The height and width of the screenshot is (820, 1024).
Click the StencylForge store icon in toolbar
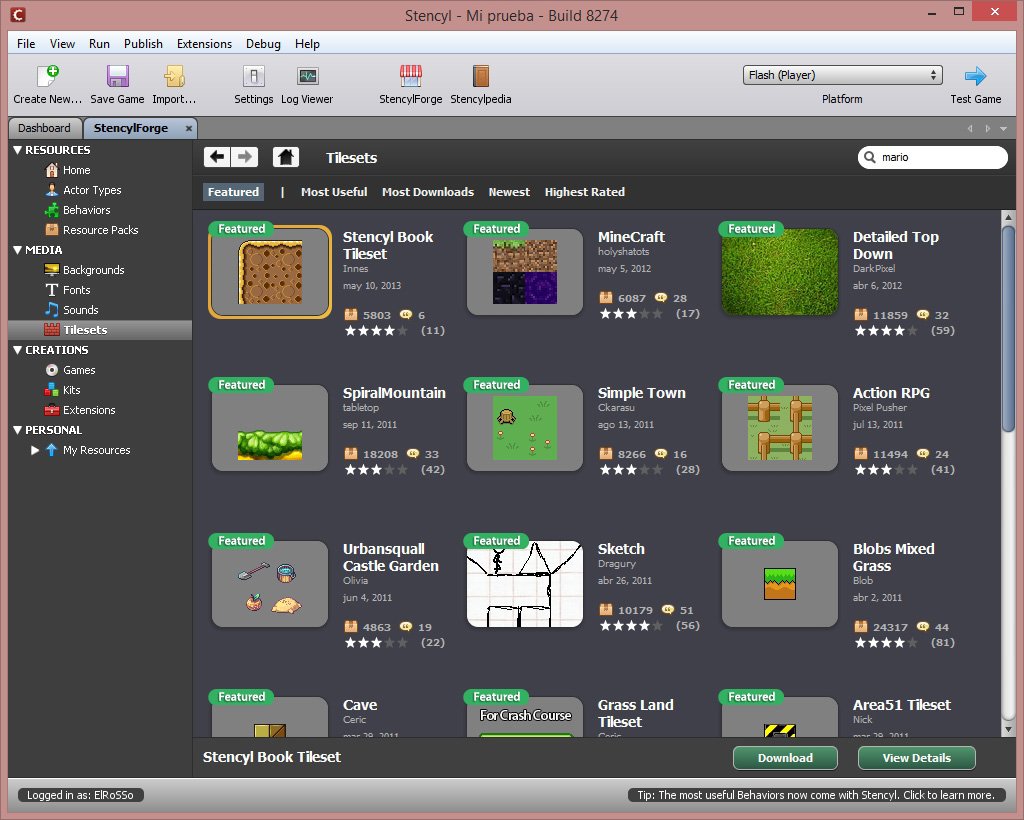[411, 76]
